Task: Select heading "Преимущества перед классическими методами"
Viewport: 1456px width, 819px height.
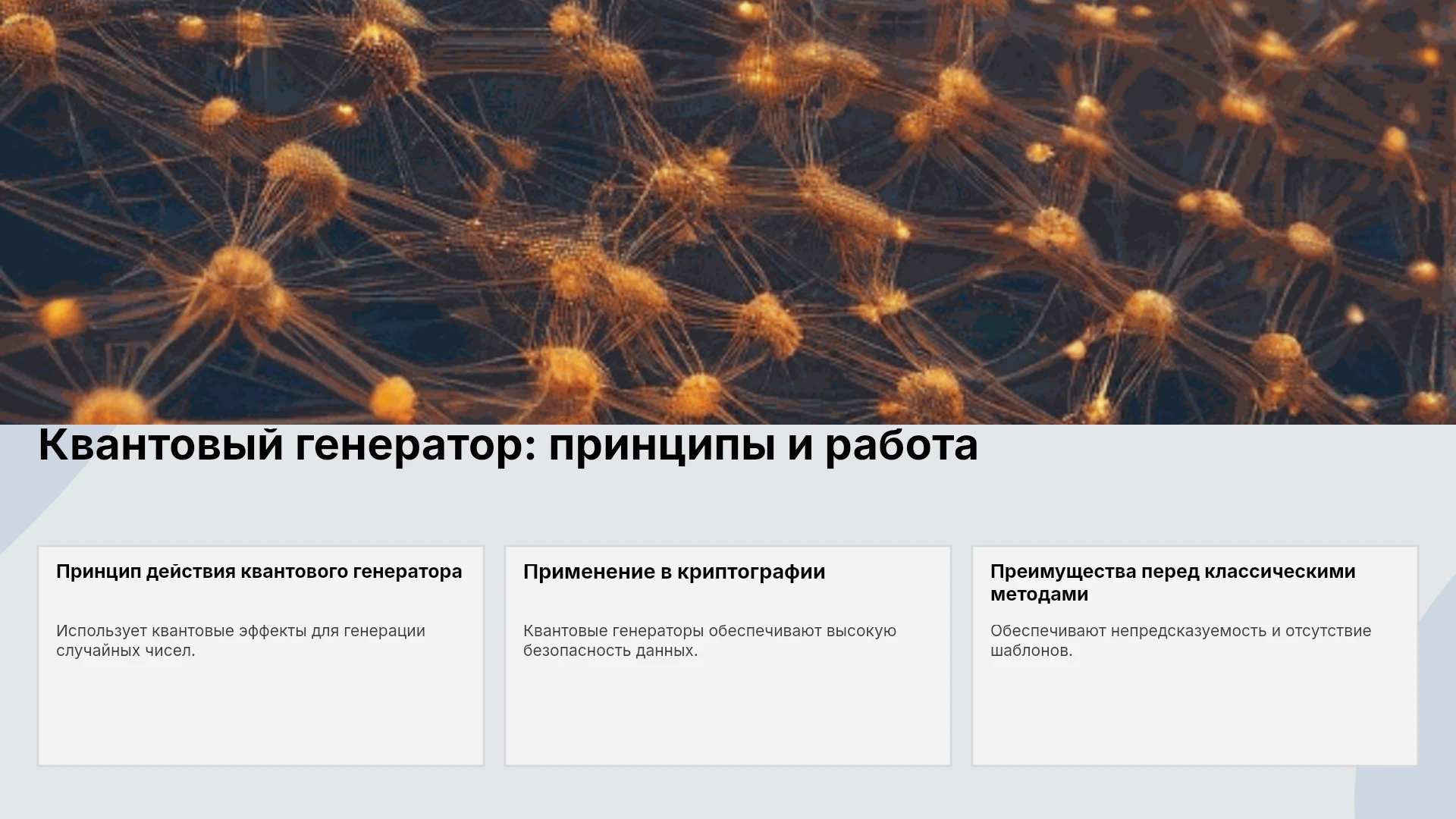Action: click(x=1172, y=582)
